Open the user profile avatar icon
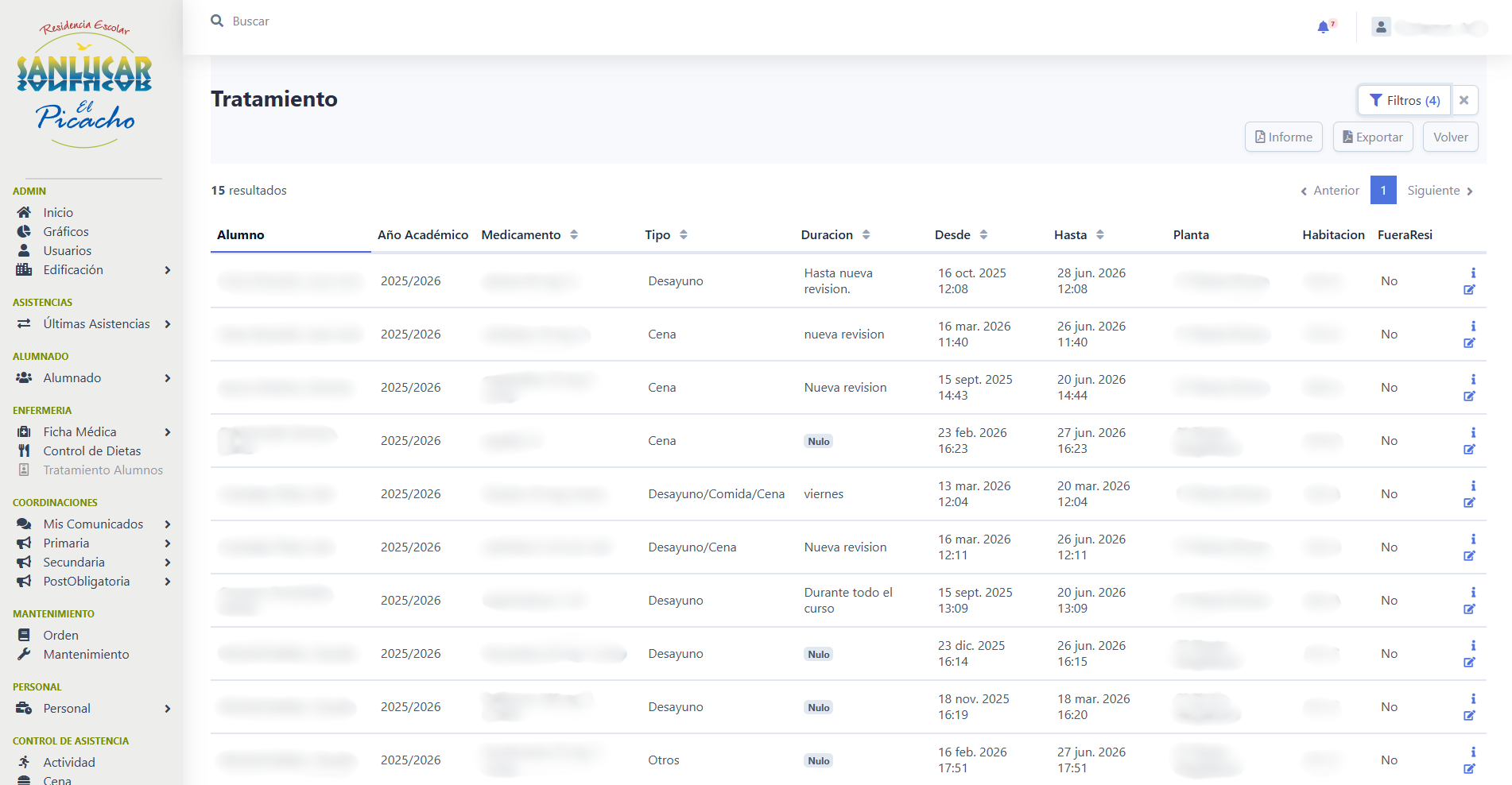Viewport: 1512px width, 785px height. [x=1381, y=27]
